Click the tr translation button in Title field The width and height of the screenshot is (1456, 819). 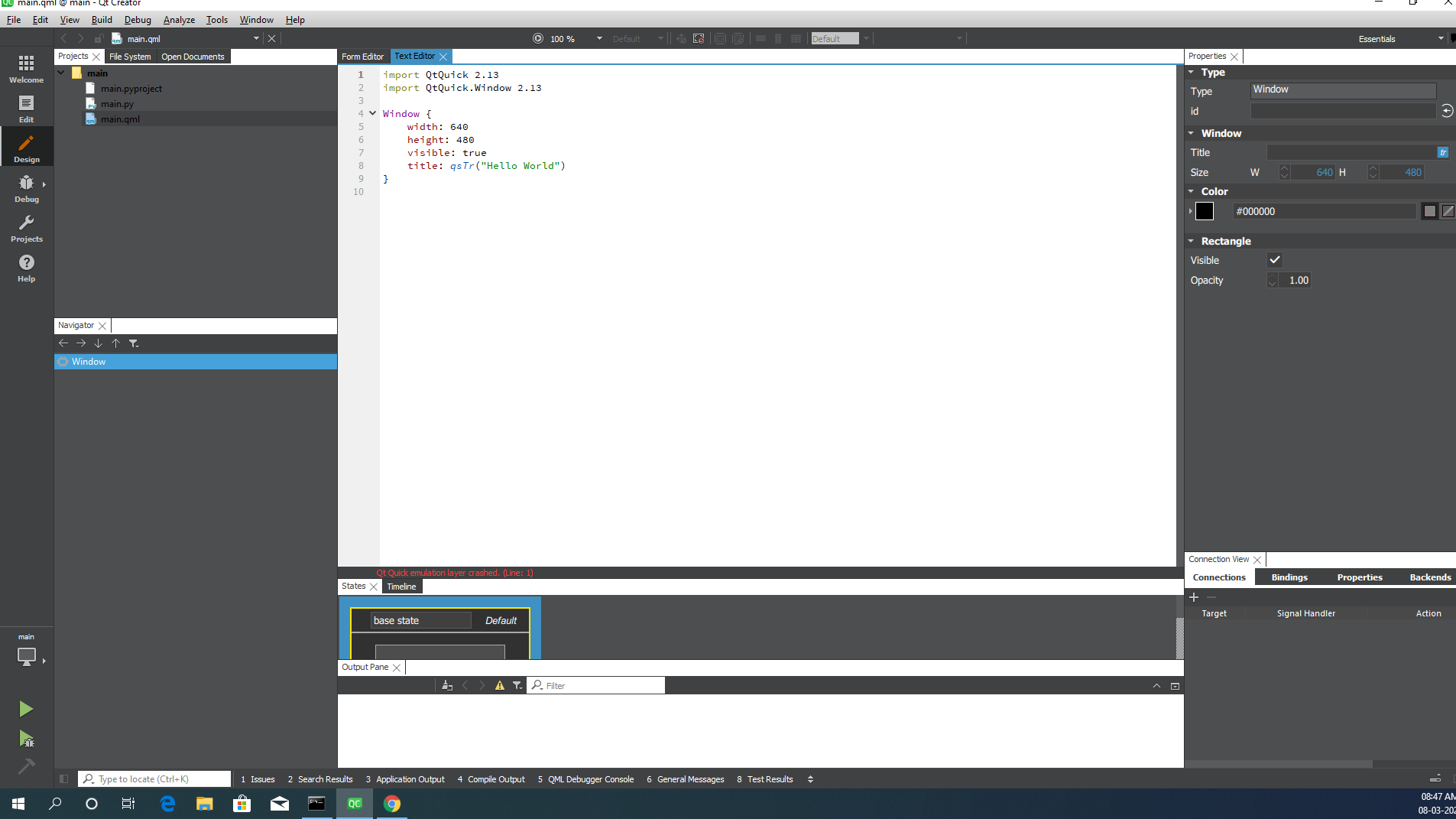pyautogui.click(x=1443, y=152)
